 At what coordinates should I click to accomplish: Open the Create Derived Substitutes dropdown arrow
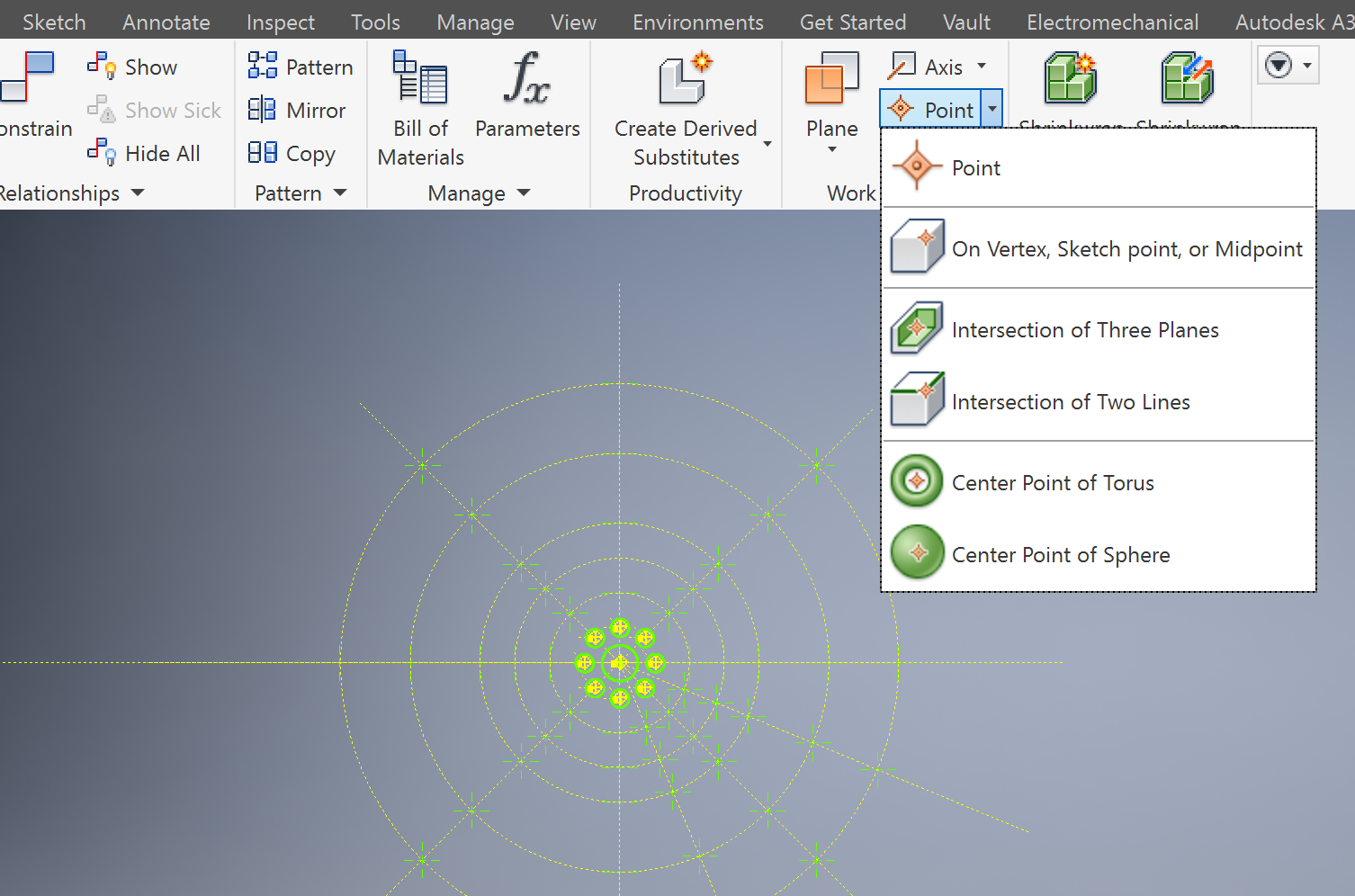pyautogui.click(x=767, y=144)
